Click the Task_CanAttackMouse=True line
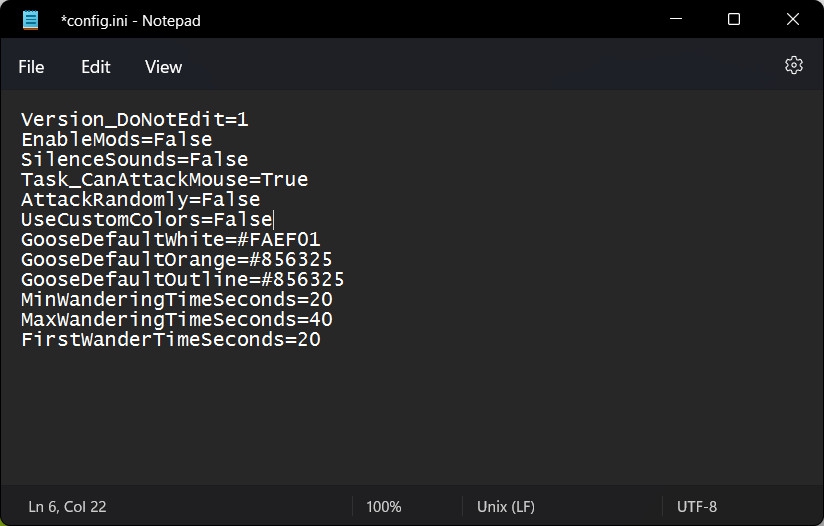Screen dimensions: 824x526 [x=164, y=180]
